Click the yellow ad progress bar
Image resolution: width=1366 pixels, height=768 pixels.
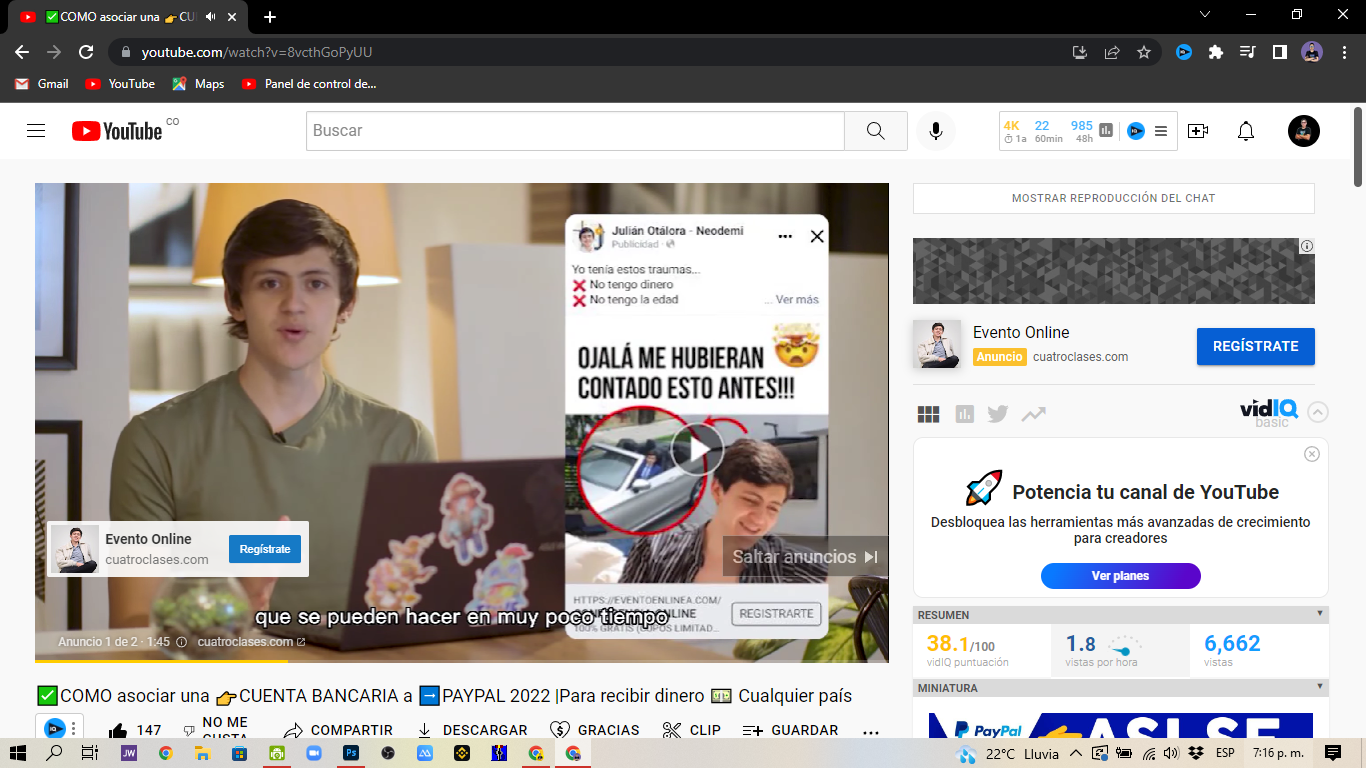click(x=161, y=661)
